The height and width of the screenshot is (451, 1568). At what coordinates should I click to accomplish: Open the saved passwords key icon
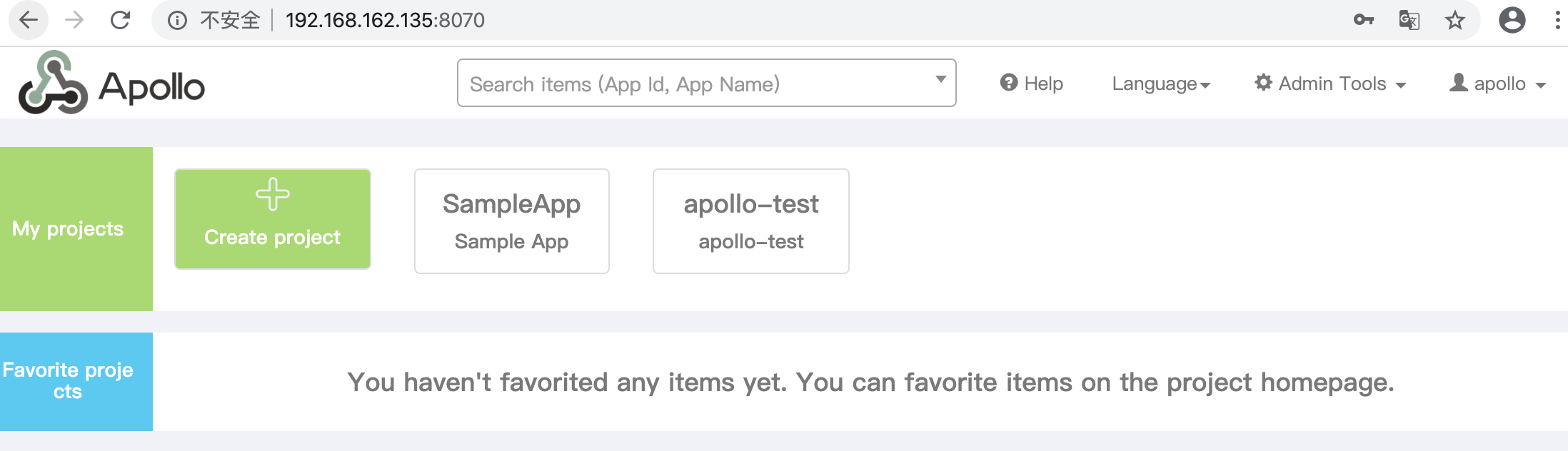(x=1364, y=20)
